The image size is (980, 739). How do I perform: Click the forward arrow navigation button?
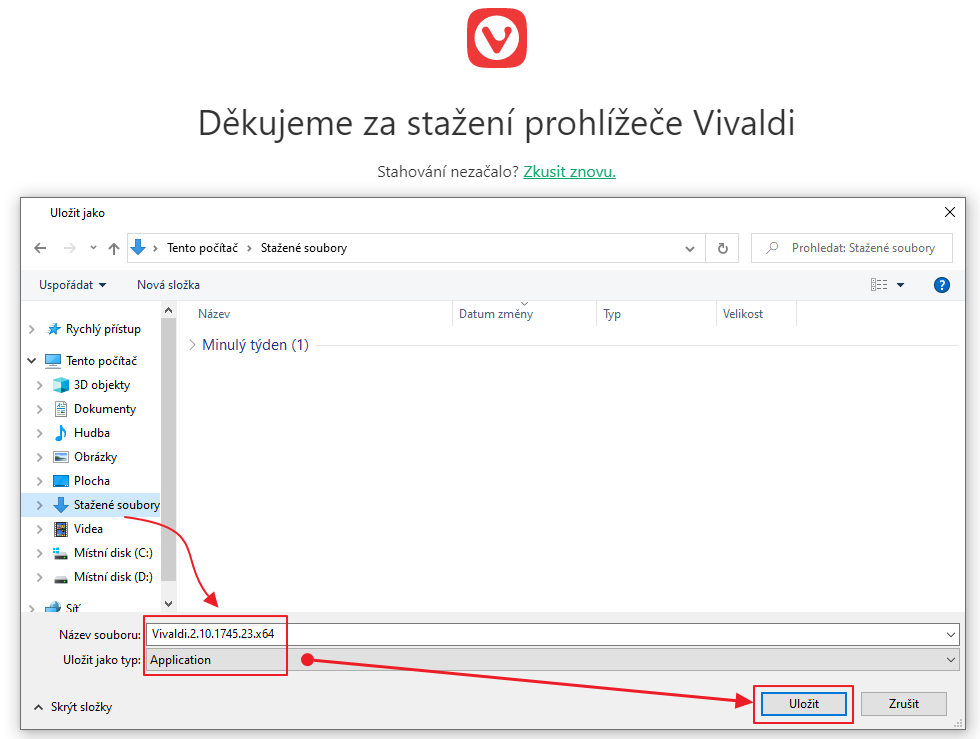click(69, 248)
